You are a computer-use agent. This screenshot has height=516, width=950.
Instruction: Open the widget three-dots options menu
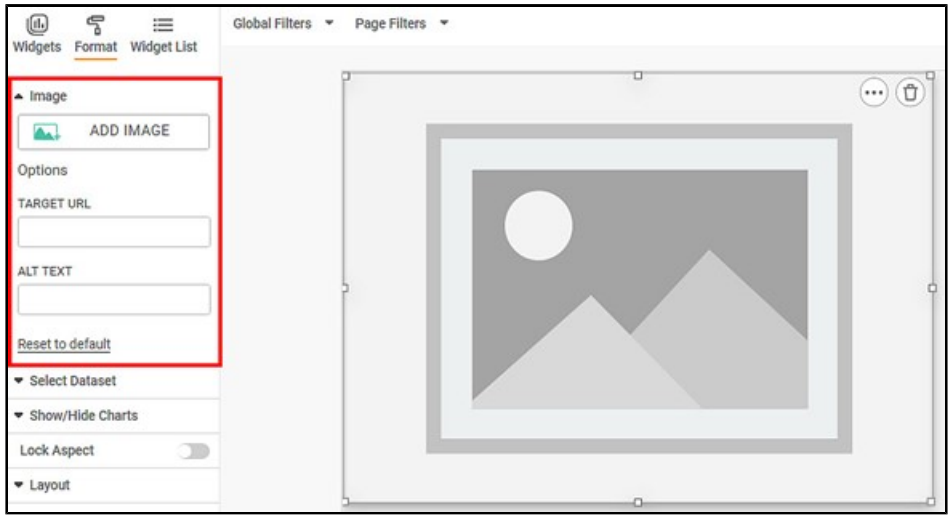click(874, 93)
